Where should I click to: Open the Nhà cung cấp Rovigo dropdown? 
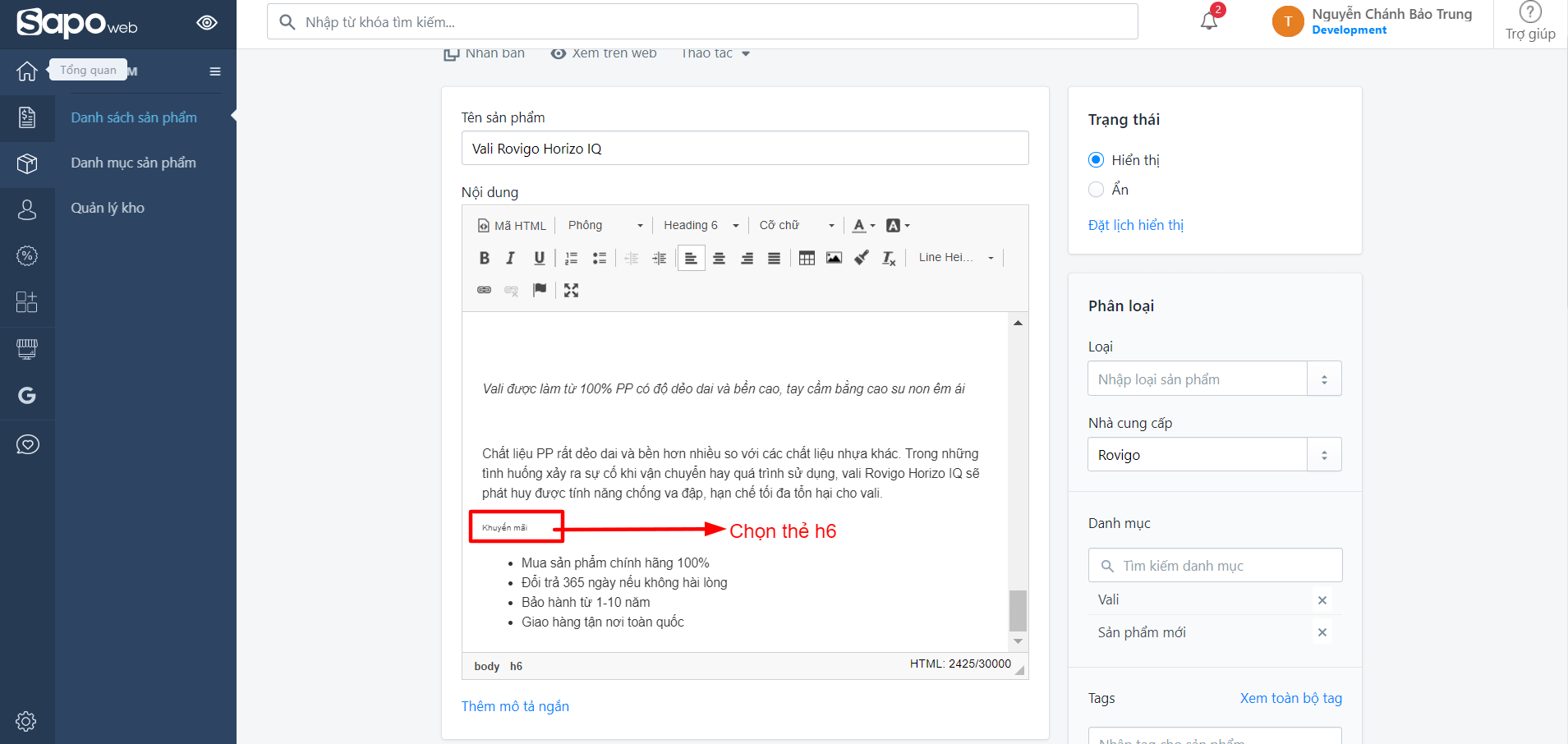1215,454
